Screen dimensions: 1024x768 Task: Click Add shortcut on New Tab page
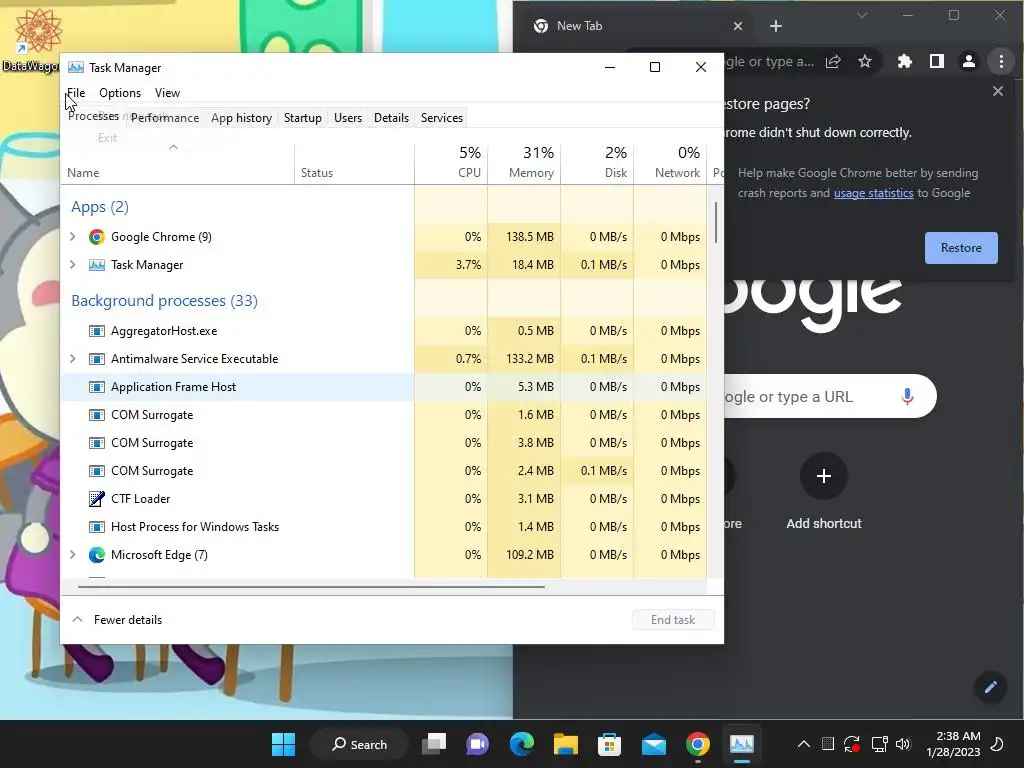tap(824, 492)
